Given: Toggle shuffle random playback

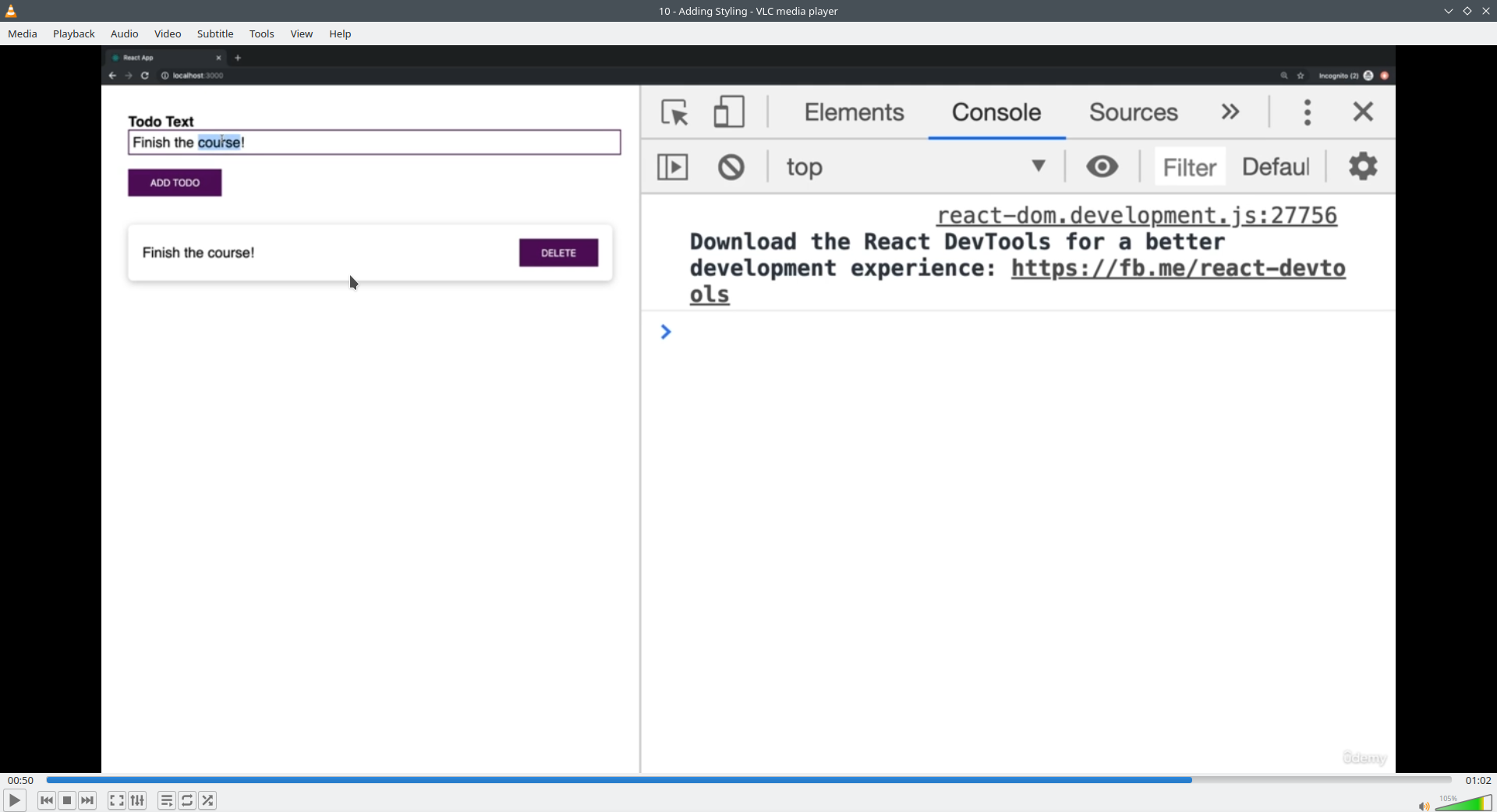Looking at the screenshot, I should coord(207,800).
